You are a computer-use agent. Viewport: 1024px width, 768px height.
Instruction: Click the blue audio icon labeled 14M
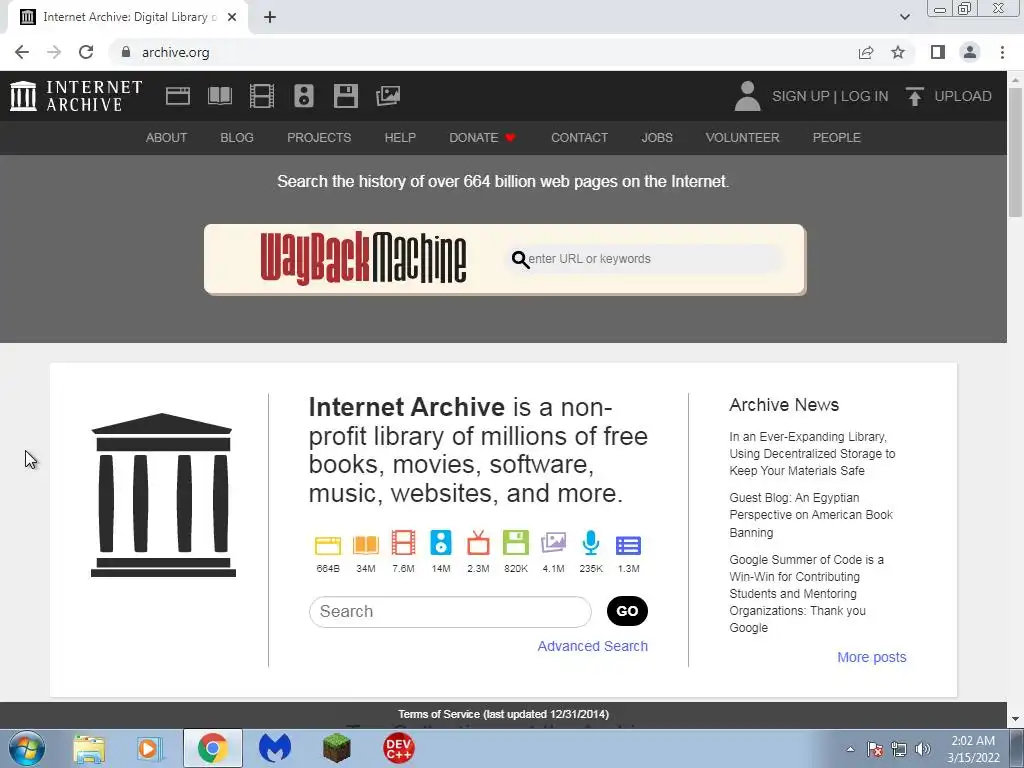pos(441,543)
